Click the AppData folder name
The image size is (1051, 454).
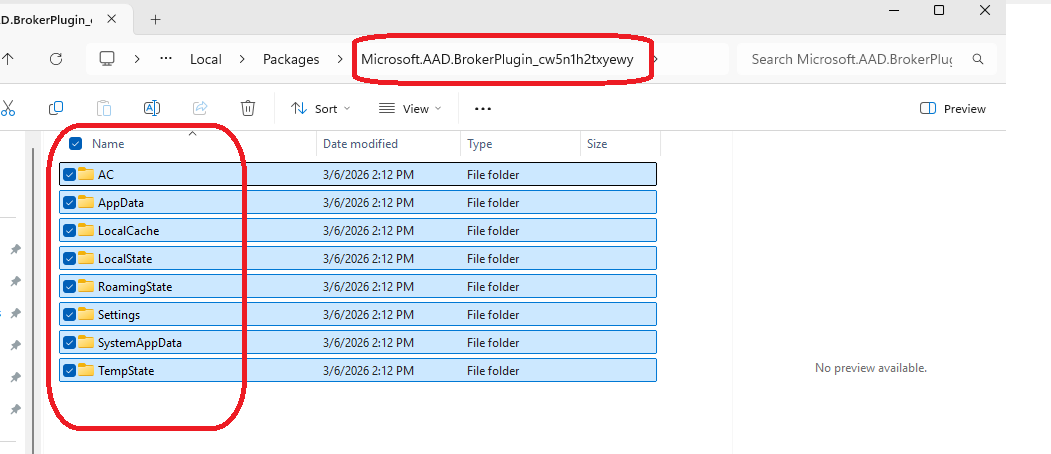121,203
